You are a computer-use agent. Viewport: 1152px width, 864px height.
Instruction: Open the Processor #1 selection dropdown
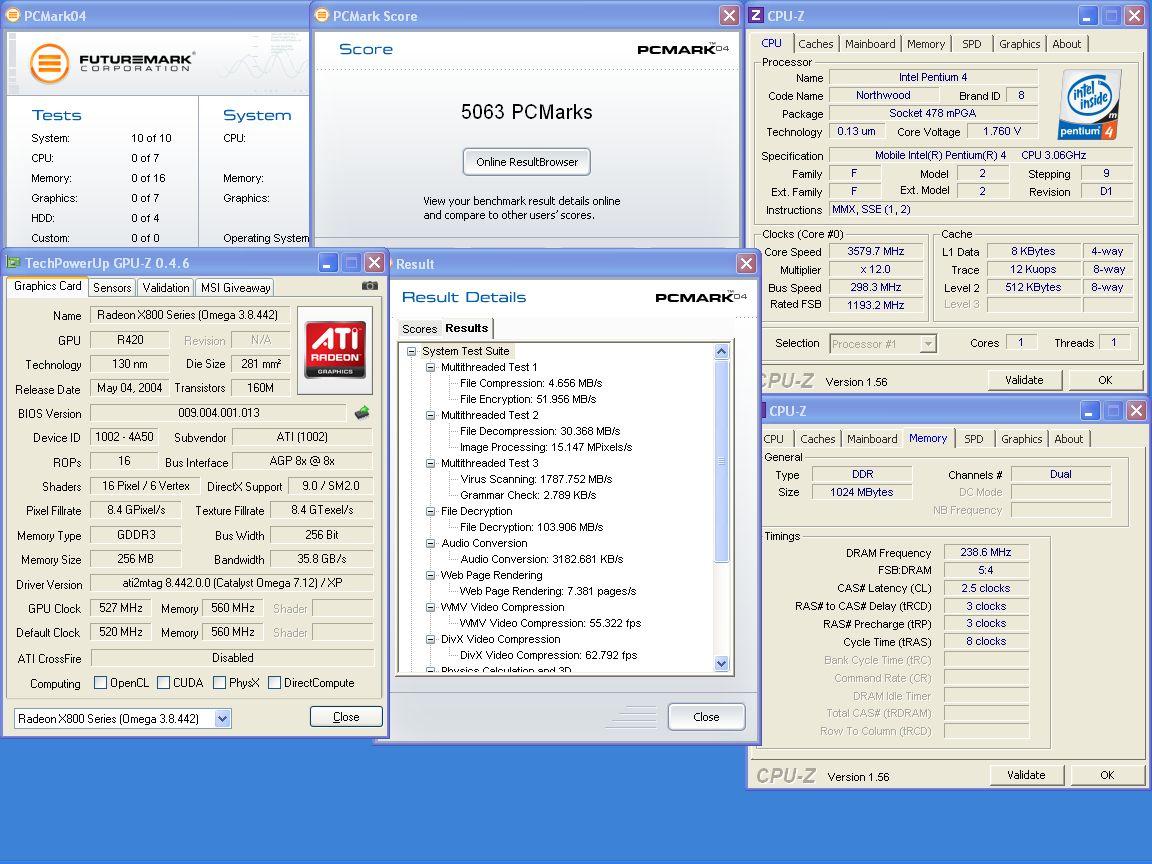coord(929,343)
